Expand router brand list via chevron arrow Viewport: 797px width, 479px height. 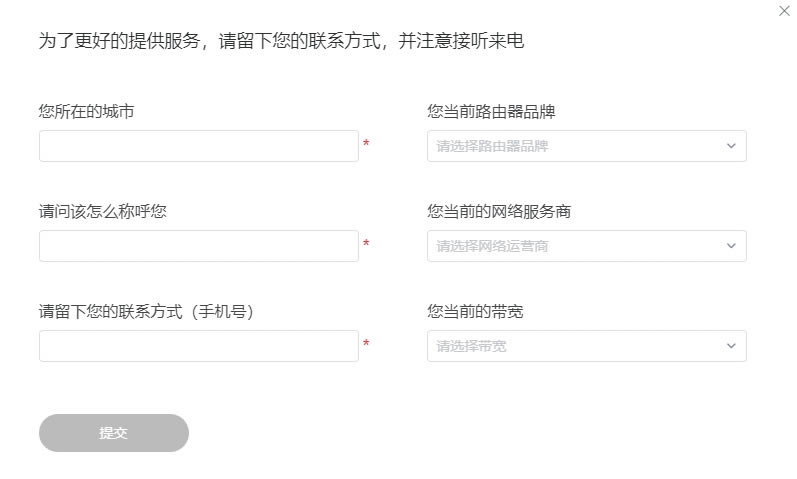coord(731,146)
